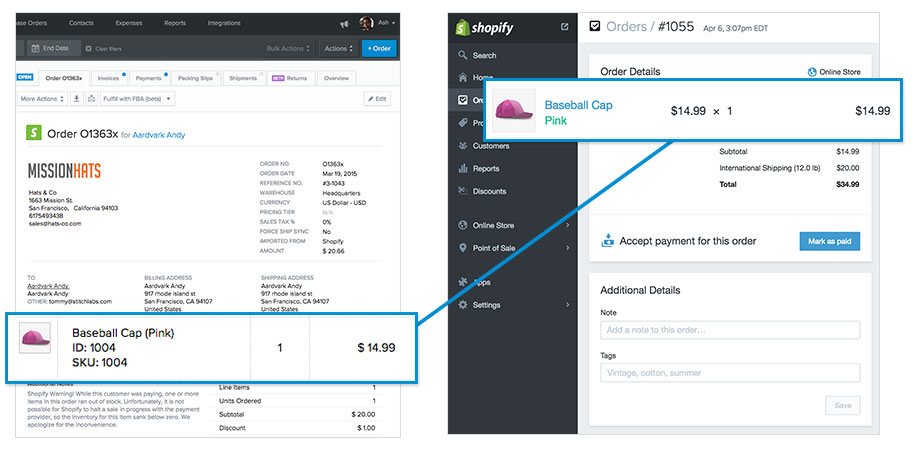Click the Edit button with pencil
This screenshot has width=912, height=450.
[377, 99]
